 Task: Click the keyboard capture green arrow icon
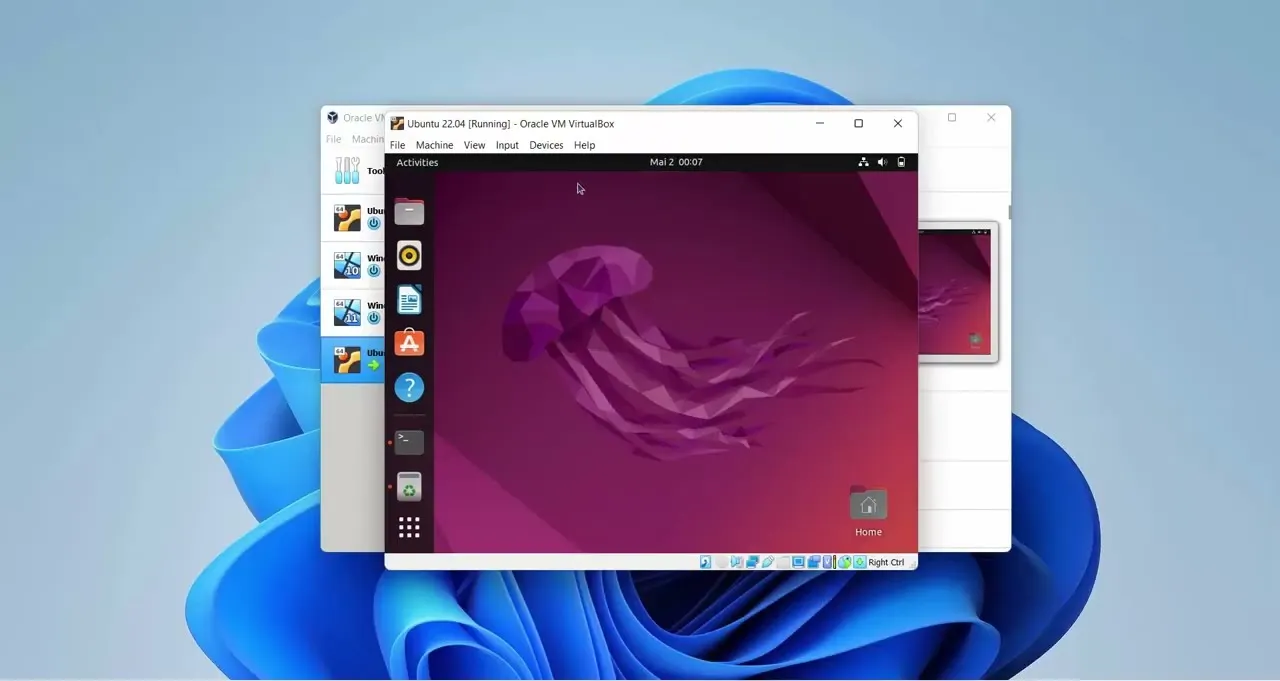pyautogui.click(x=860, y=562)
